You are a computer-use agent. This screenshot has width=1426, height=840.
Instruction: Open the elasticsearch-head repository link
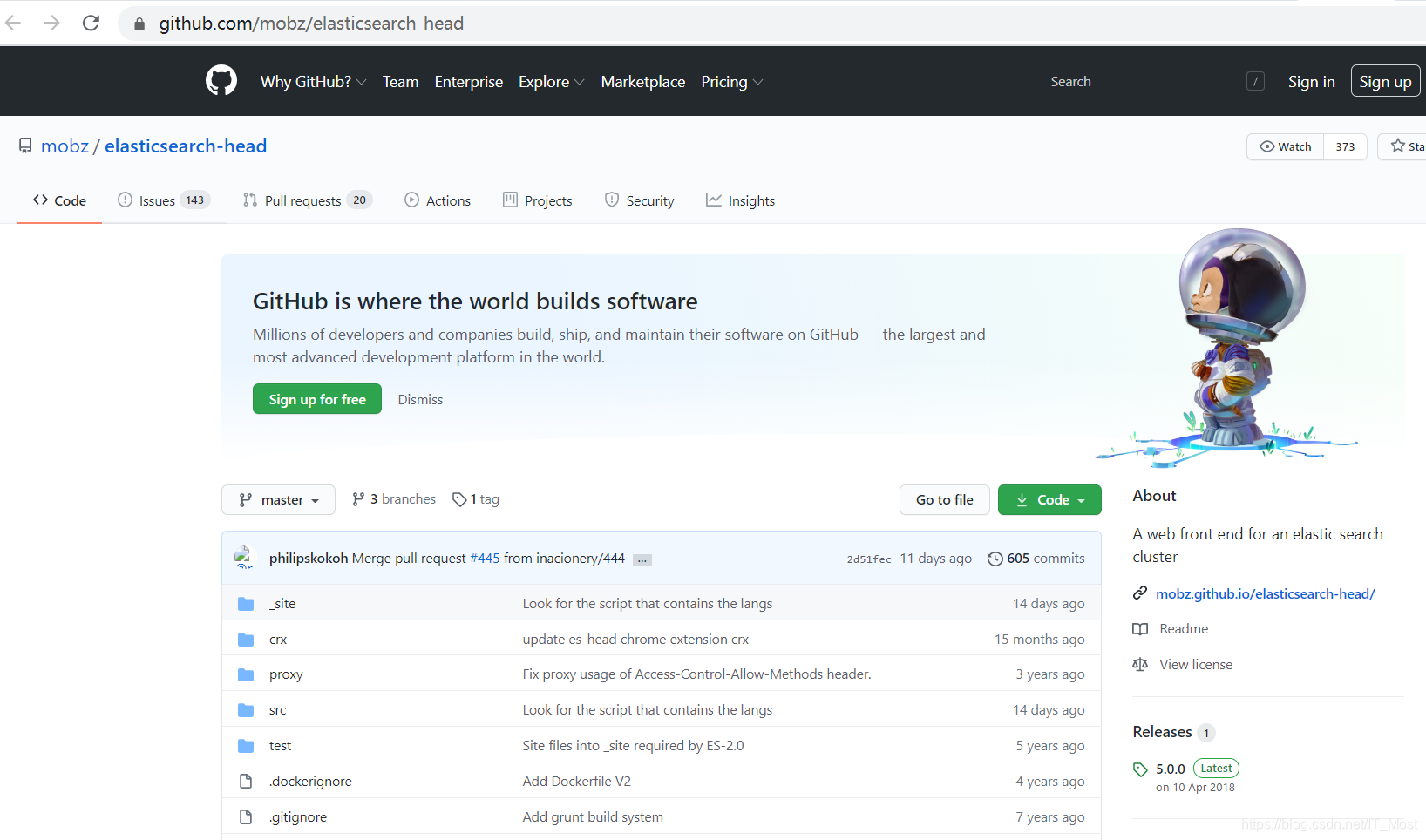186,146
